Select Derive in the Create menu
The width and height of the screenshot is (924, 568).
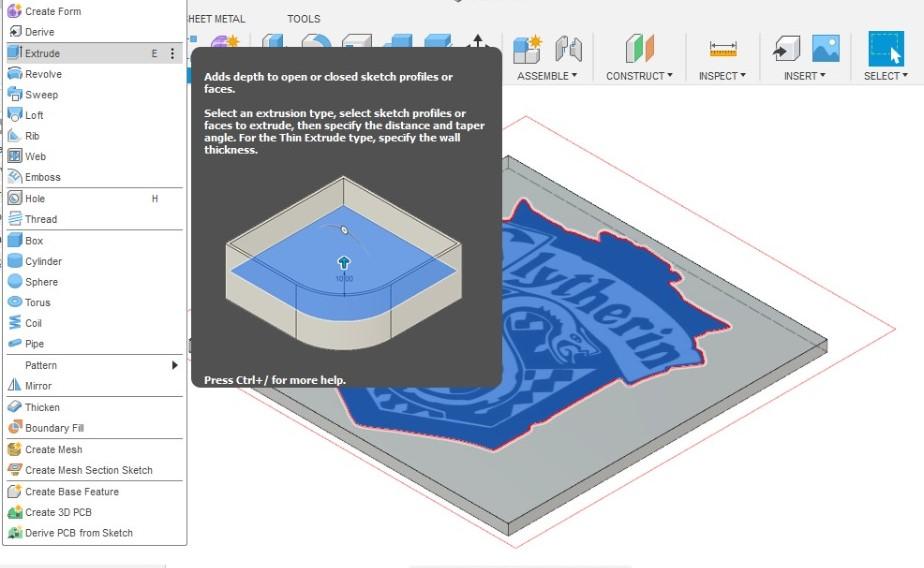(x=94, y=32)
